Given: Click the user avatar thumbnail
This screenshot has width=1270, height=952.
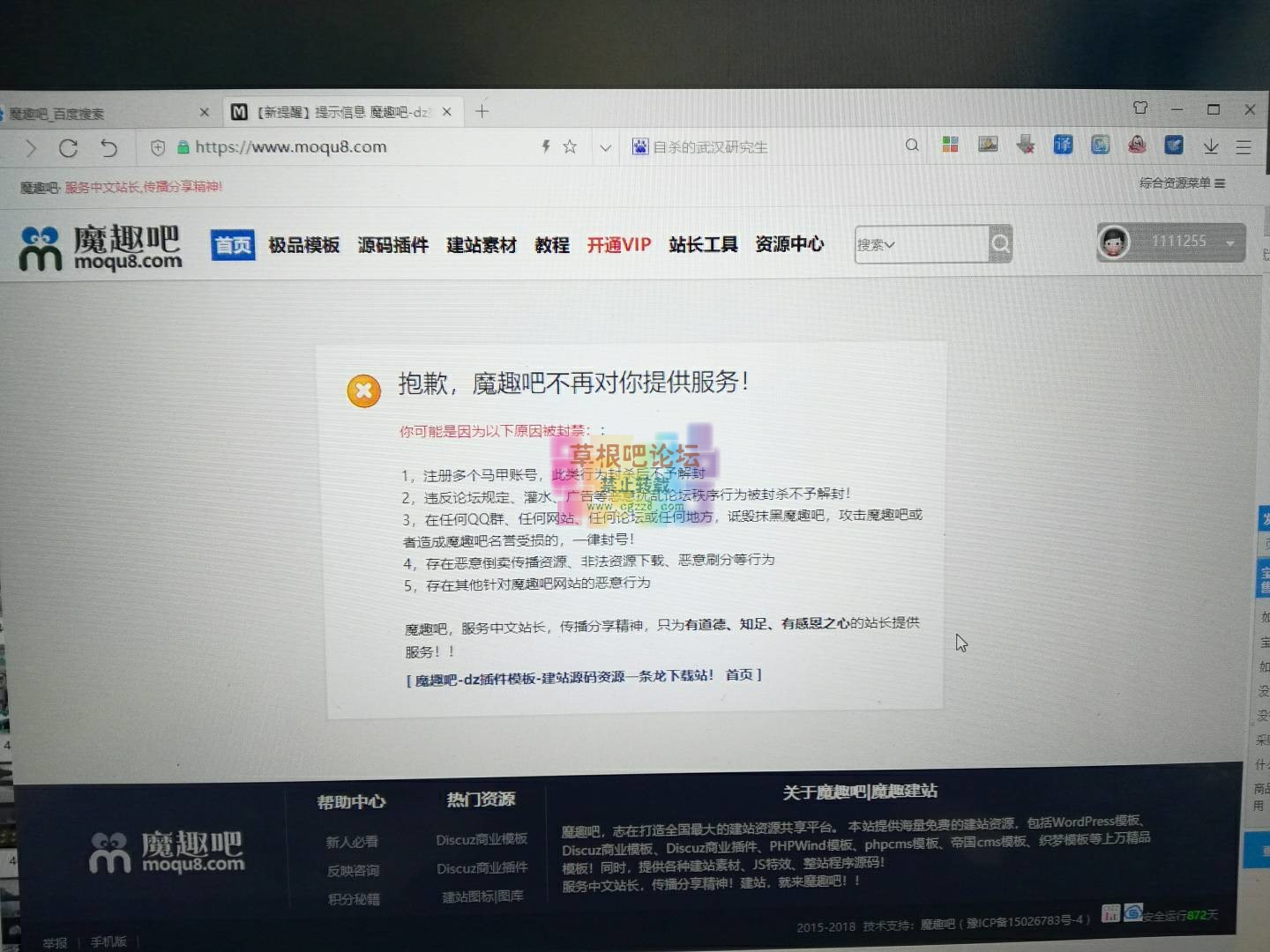Looking at the screenshot, I should click(1114, 242).
